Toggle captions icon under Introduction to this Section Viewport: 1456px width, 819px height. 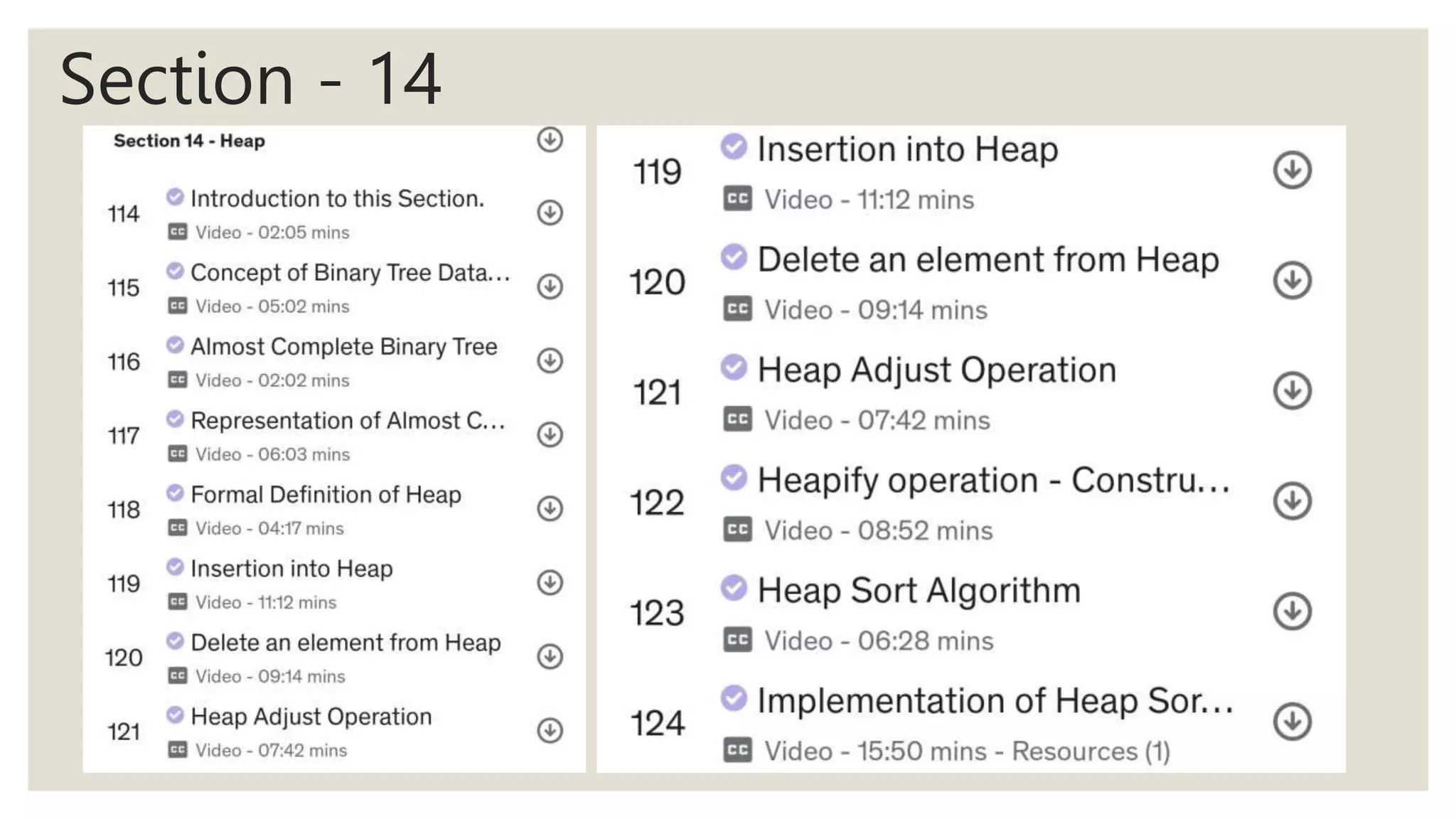[177, 232]
